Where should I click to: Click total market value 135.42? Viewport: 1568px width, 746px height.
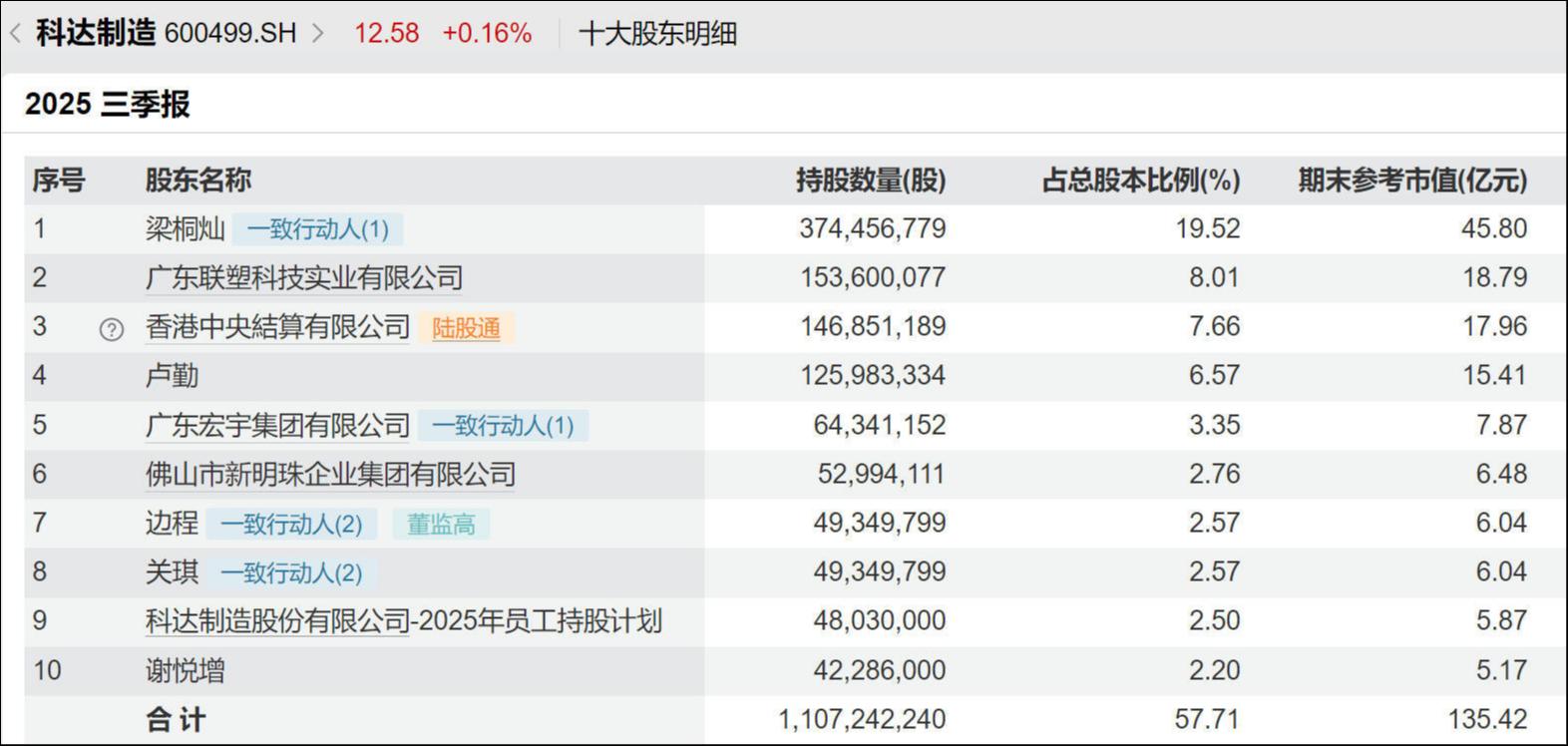[1487, 718]
